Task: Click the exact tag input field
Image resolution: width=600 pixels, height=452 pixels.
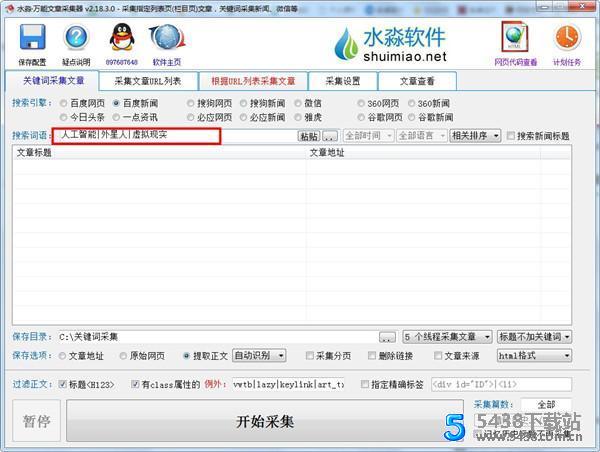Action: click(x=501, y=384)
